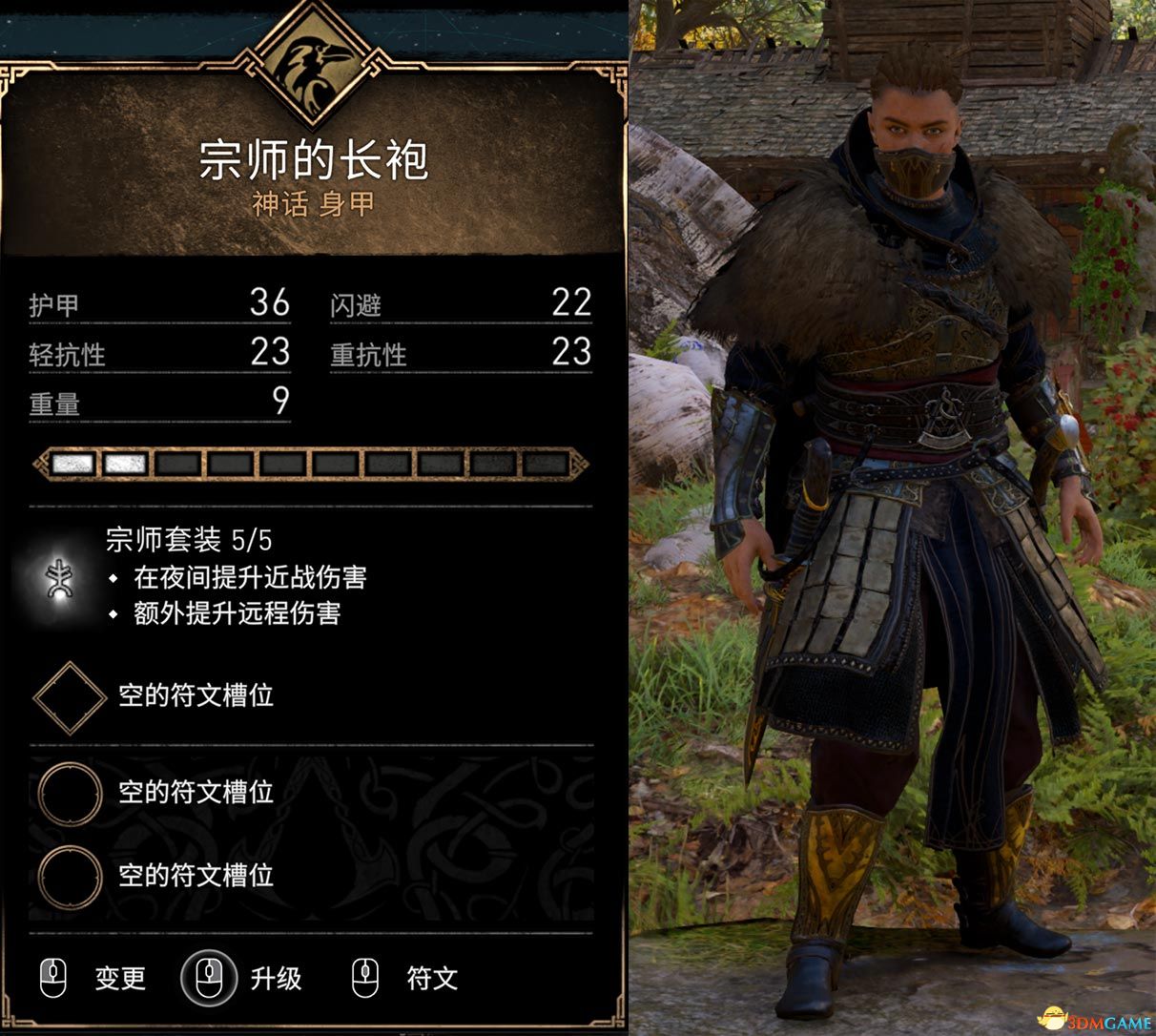Click the mouse icon beside 变更
Screen dimensions: 1156x1036
coord(53,978)
